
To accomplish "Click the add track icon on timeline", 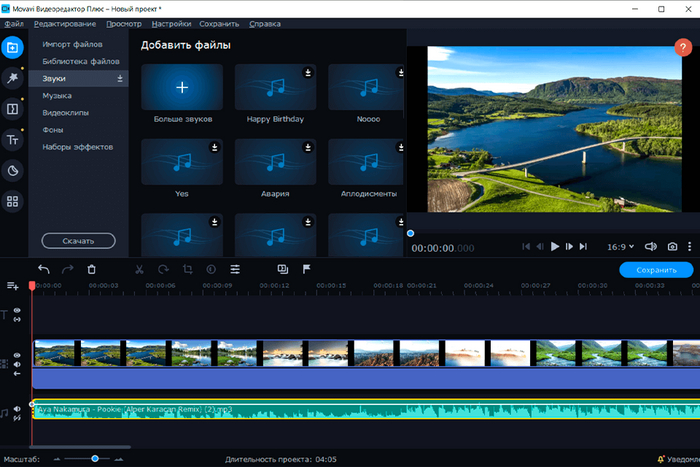I will [x=13, y=286].
